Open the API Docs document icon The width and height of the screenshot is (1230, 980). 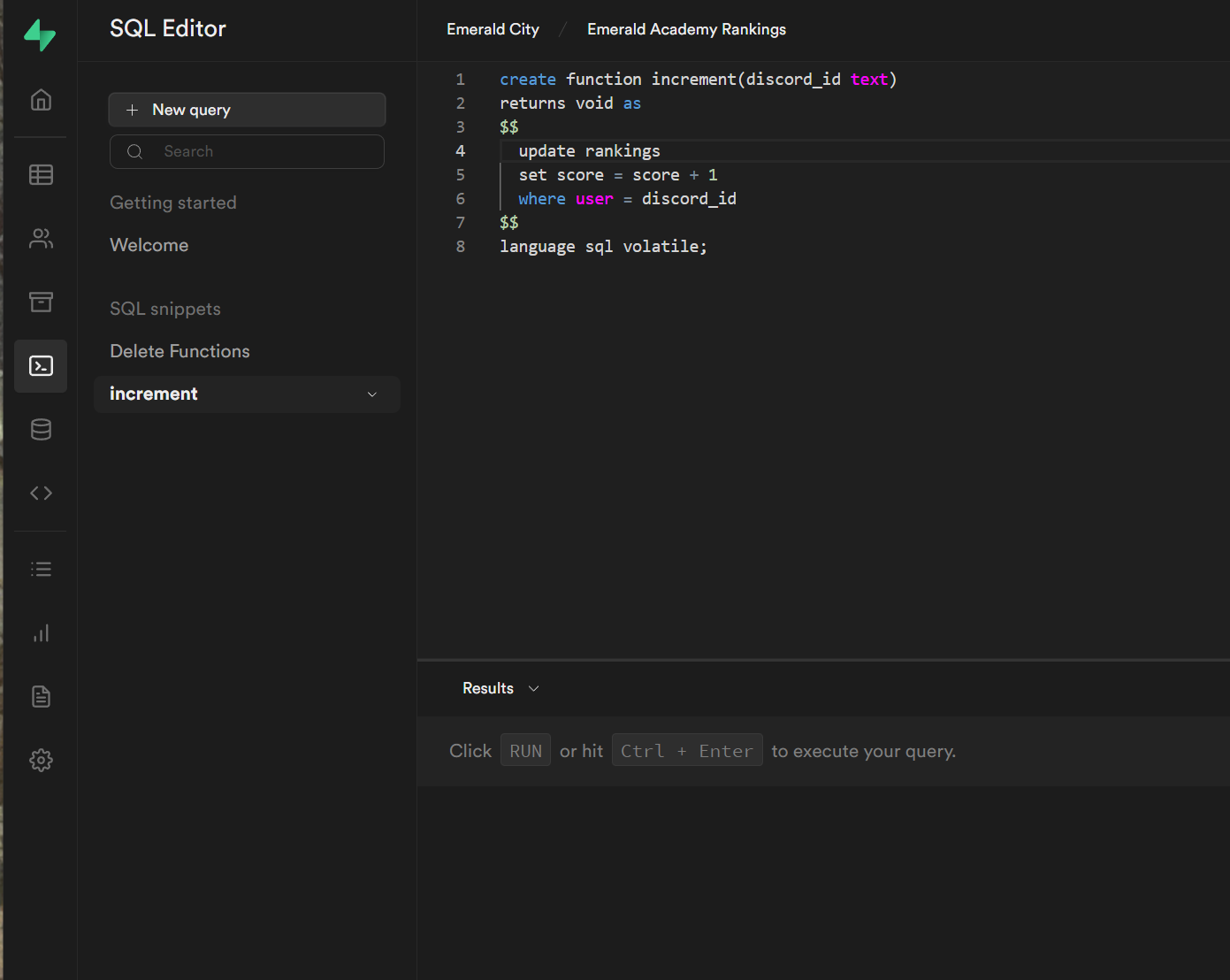pyautogui.click(x=41, y=696)
